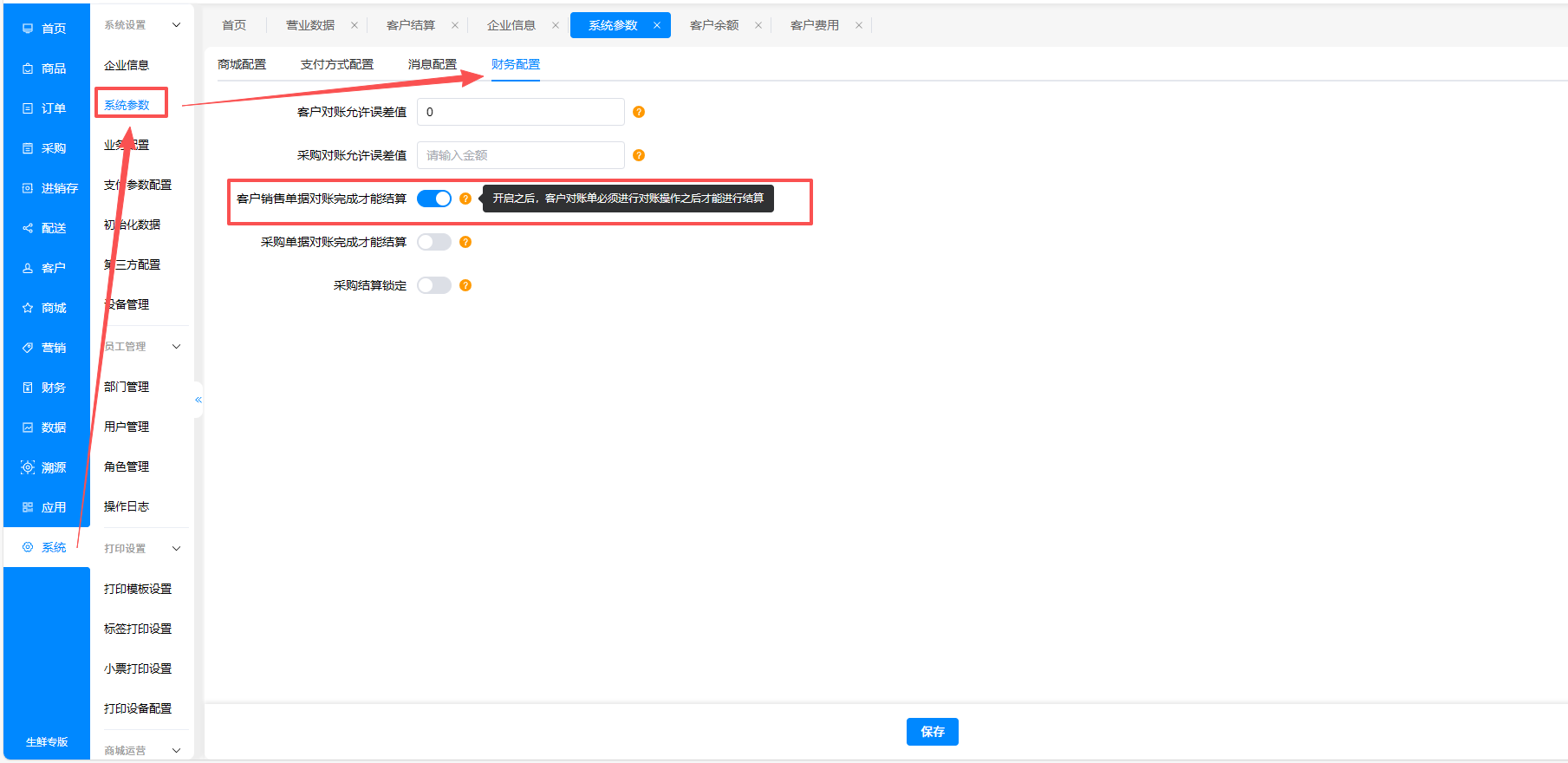
Task: Focus the 采购对账允许误差值 amount field
Action: coord(521,155)
